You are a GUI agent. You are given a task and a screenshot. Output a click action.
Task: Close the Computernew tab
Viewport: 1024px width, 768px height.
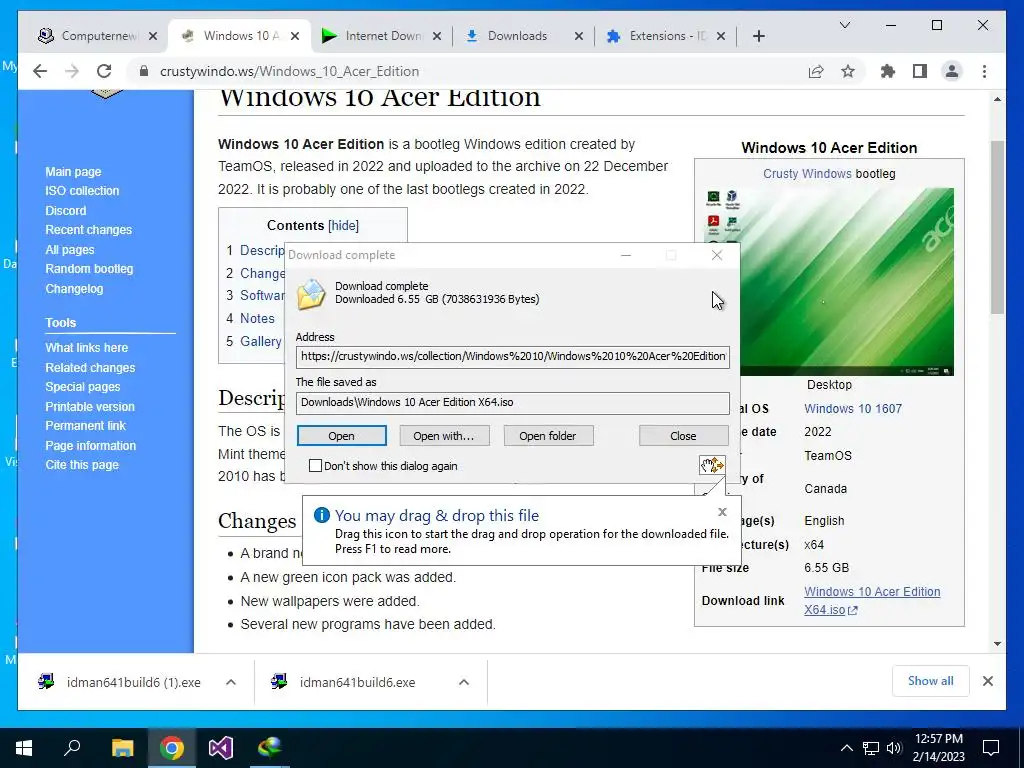point(153,37)
